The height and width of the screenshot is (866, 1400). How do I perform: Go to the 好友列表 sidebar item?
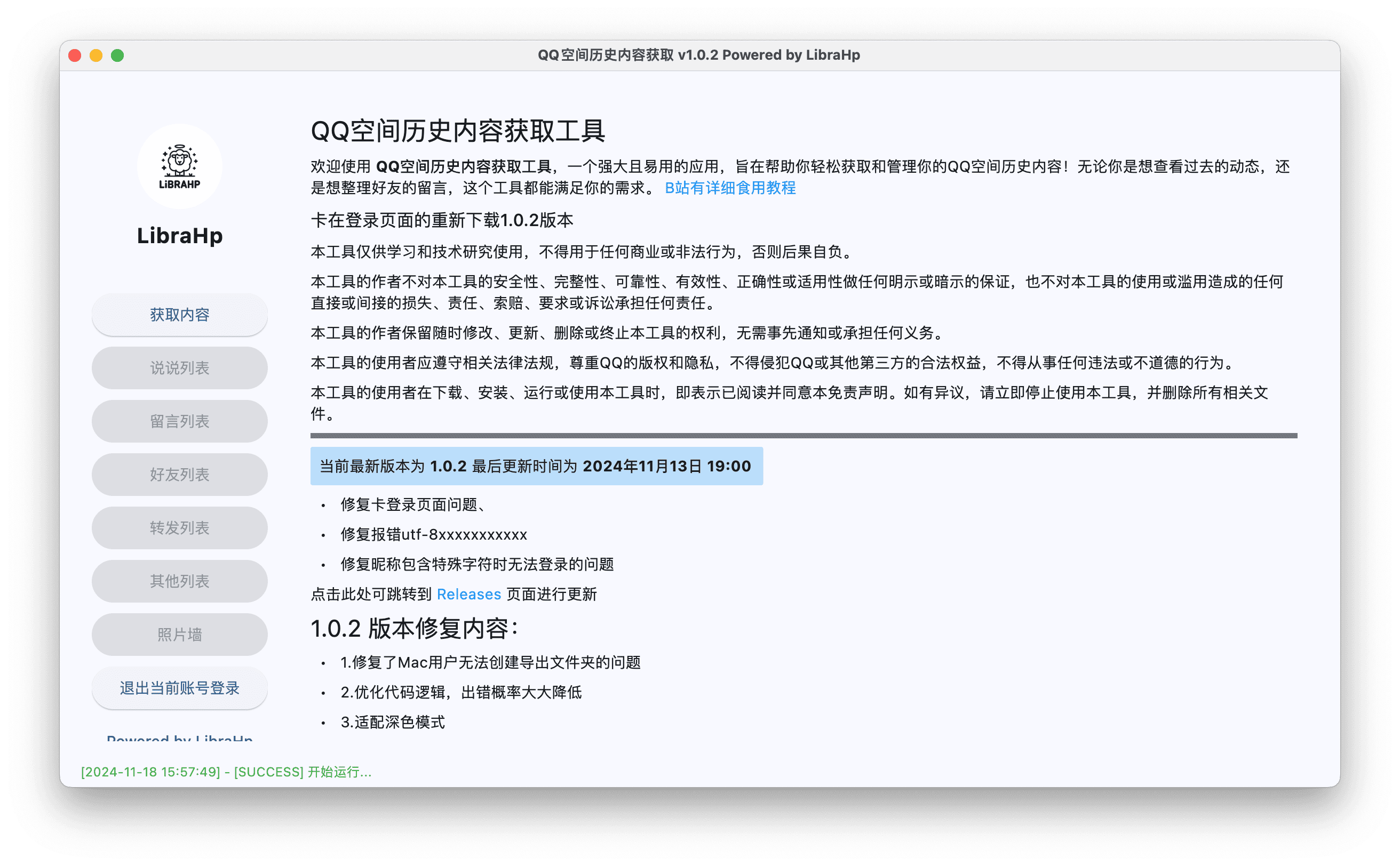pyautogui.click(x=179, y=474)
